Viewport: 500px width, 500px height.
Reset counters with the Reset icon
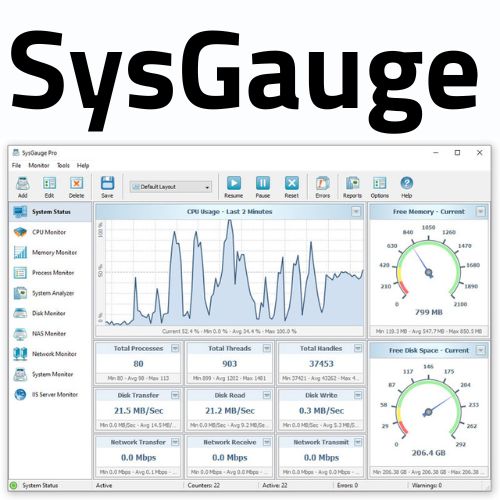point(292,187)
